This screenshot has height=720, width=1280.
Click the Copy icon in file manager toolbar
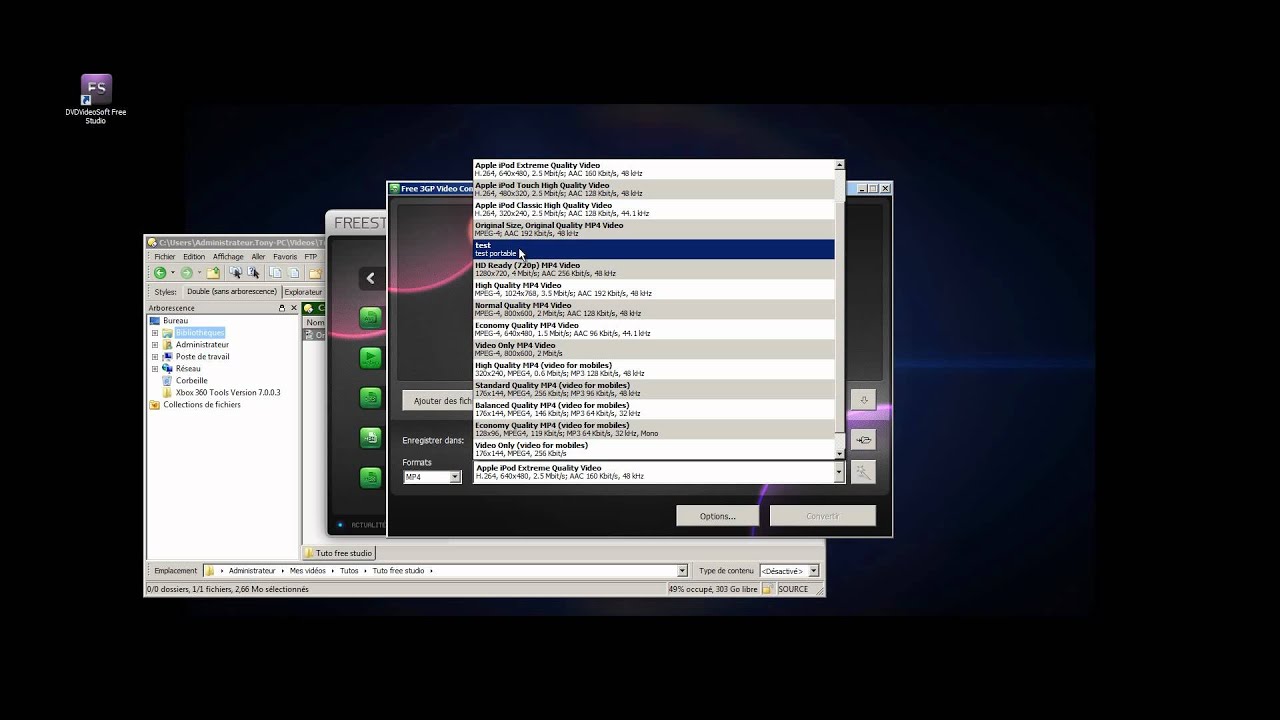tap(276, 272)
